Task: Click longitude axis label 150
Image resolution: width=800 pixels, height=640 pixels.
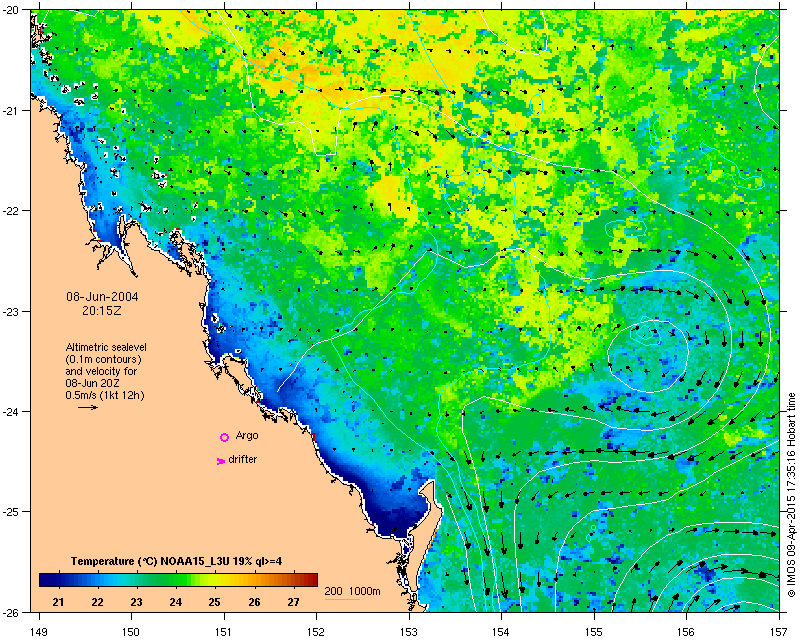Action: [x=131, y=632]
